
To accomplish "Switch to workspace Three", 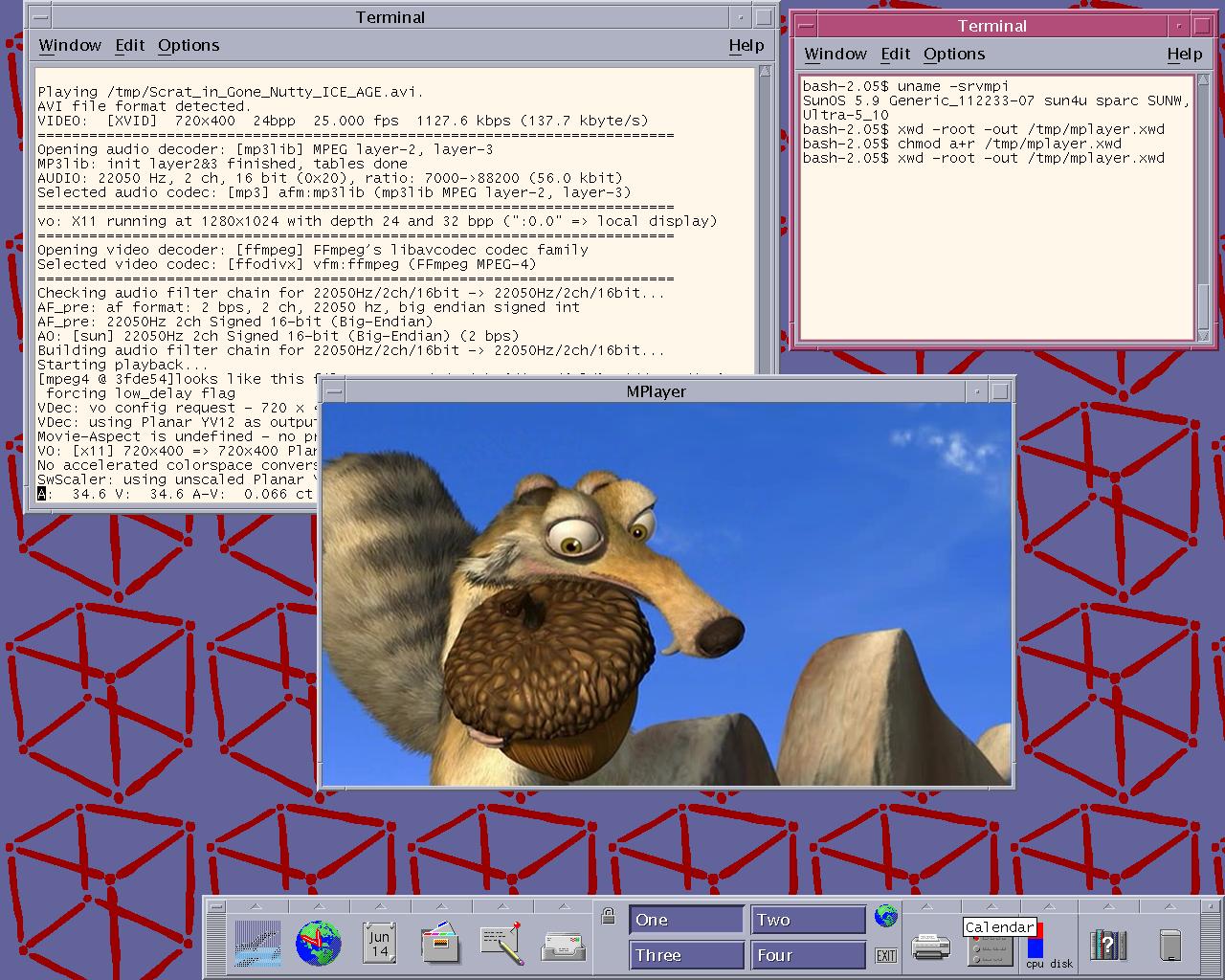I will [x=686, y=955].
